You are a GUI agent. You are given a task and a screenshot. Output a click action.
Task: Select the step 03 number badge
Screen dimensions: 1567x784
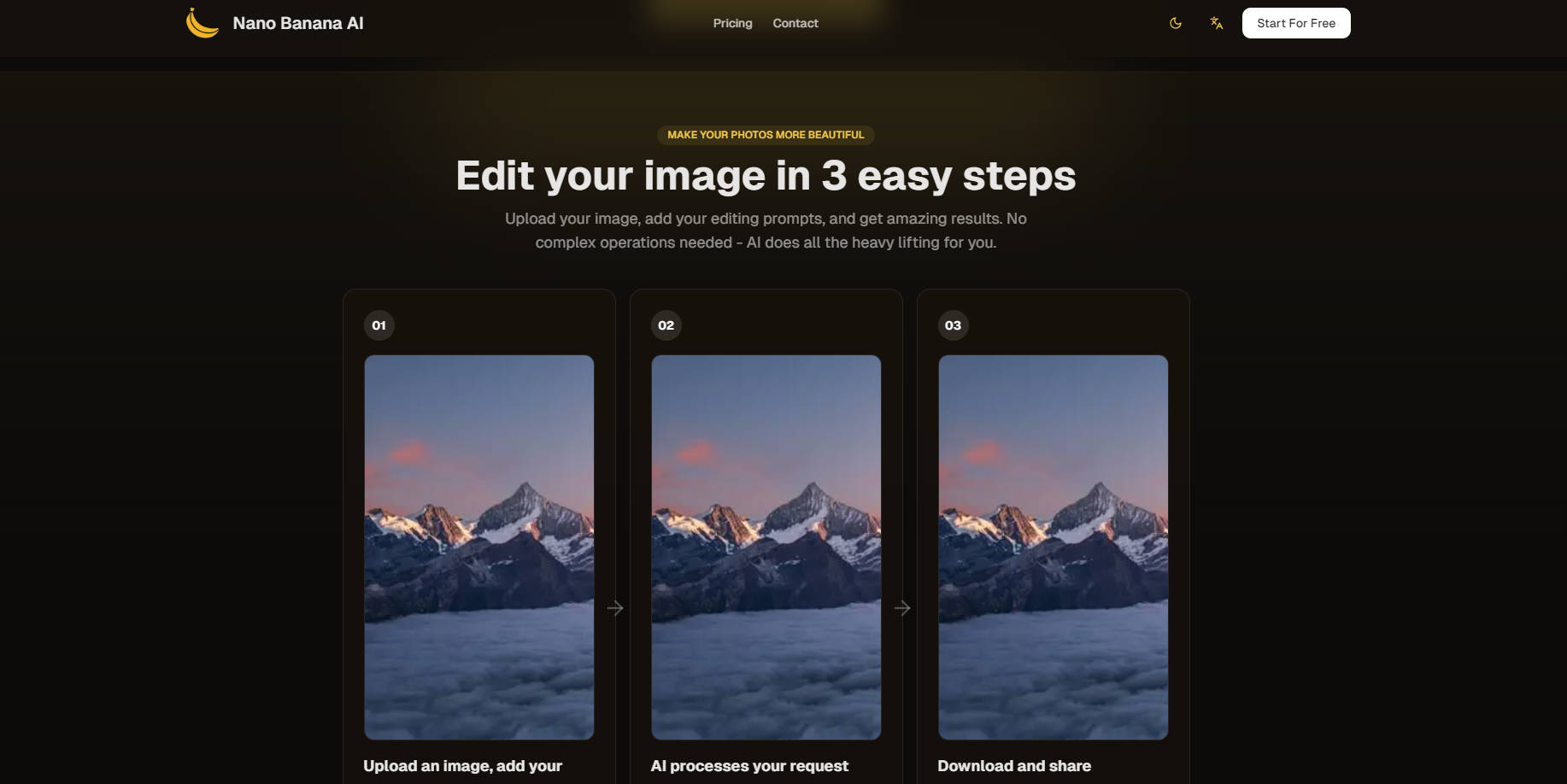click(x=954, y=325)
